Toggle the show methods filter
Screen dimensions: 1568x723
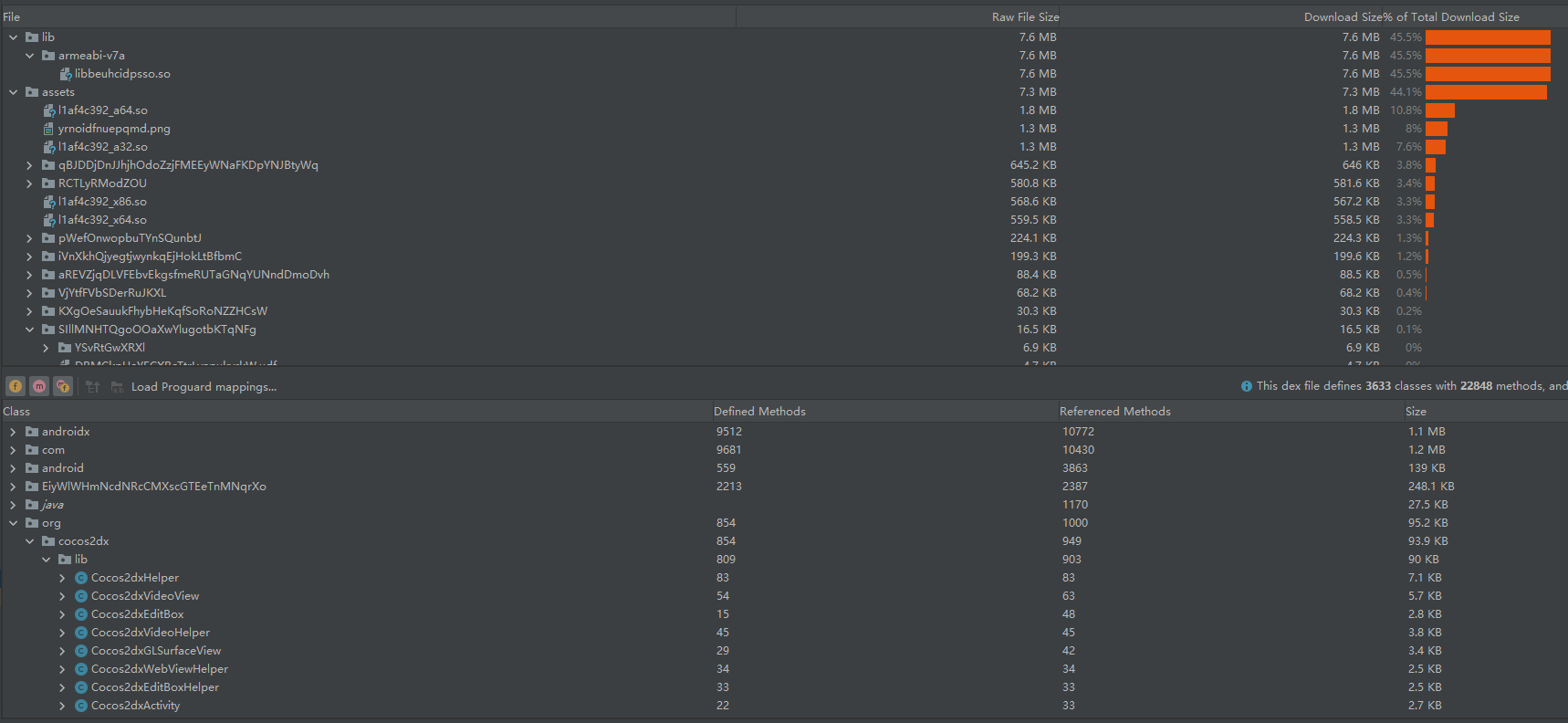click(39, 386)
